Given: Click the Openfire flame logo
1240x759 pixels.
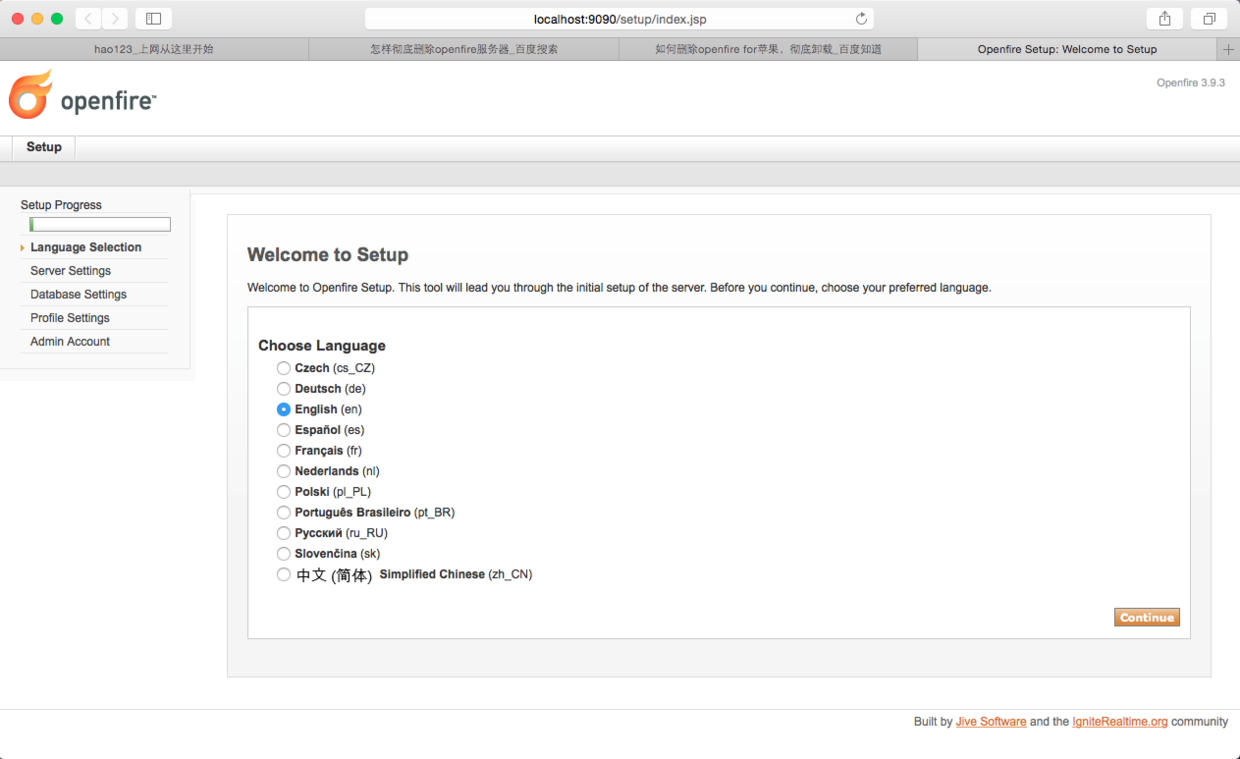Looking at the screenshot, I should tap(31, 96).
